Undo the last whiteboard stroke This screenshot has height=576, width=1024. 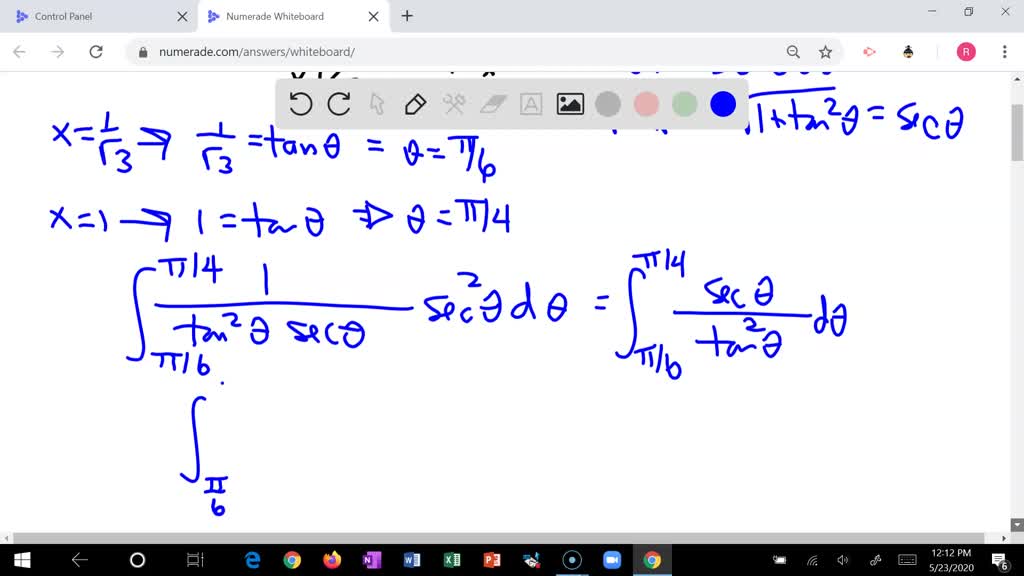(301, 104)
